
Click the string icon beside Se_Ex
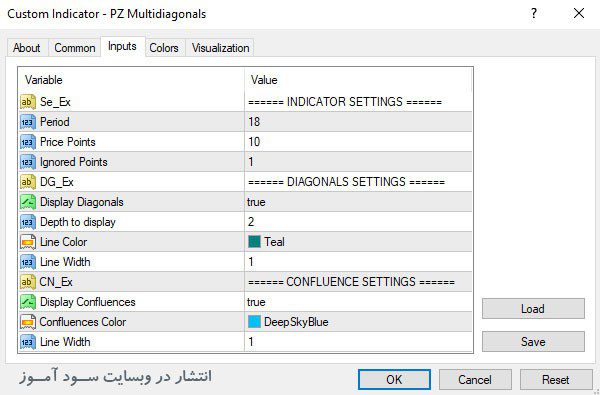tap(28, 102)
